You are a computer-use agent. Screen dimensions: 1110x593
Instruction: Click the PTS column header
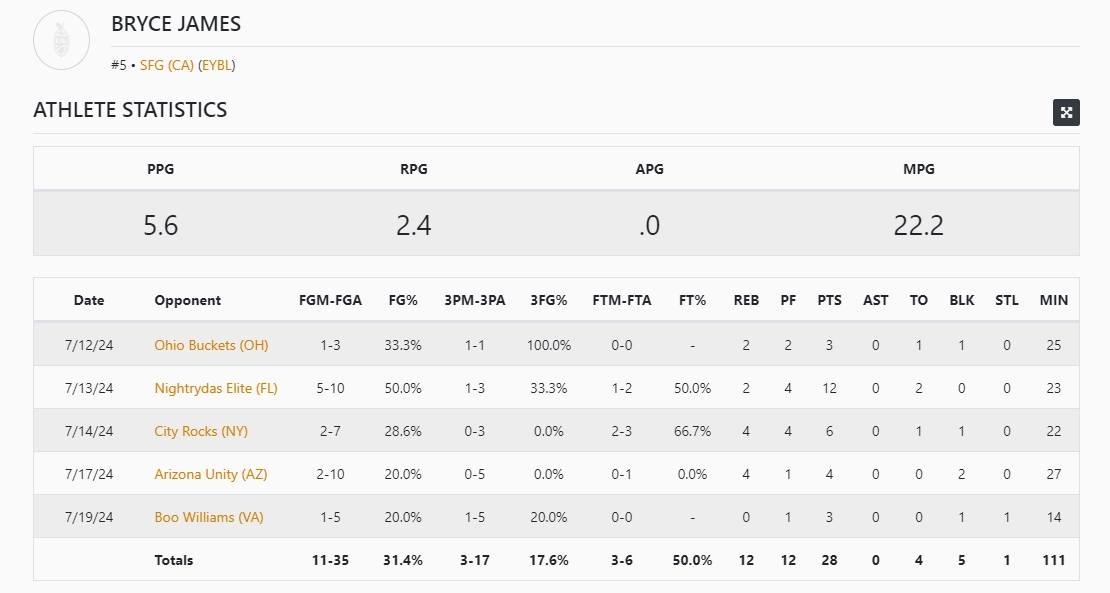pyautogui.click(x=829, y=300)
